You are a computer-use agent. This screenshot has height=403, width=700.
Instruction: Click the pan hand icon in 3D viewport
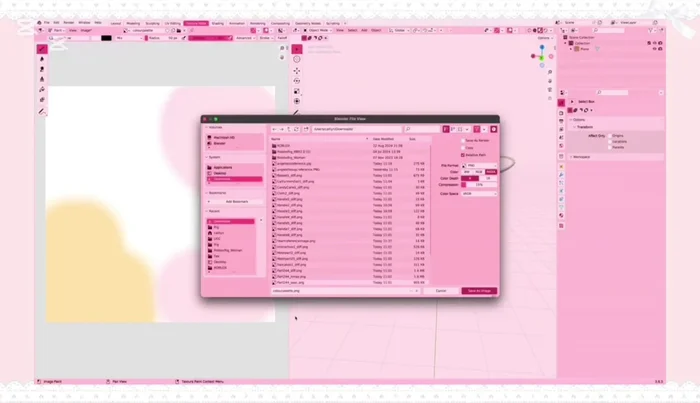(550, 81)
